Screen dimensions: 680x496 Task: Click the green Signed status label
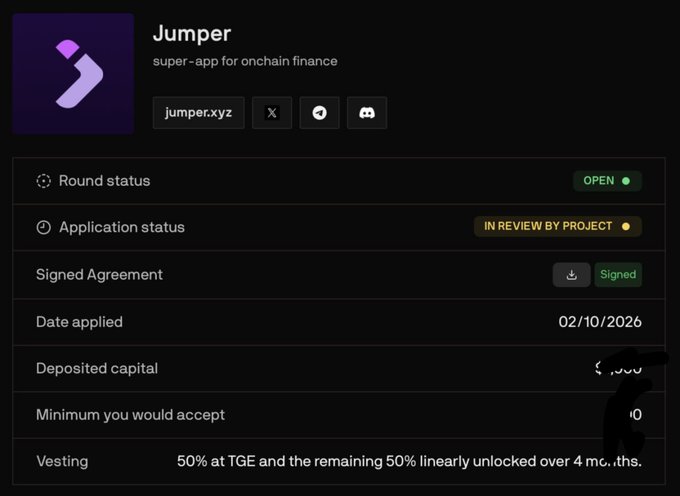618,274
